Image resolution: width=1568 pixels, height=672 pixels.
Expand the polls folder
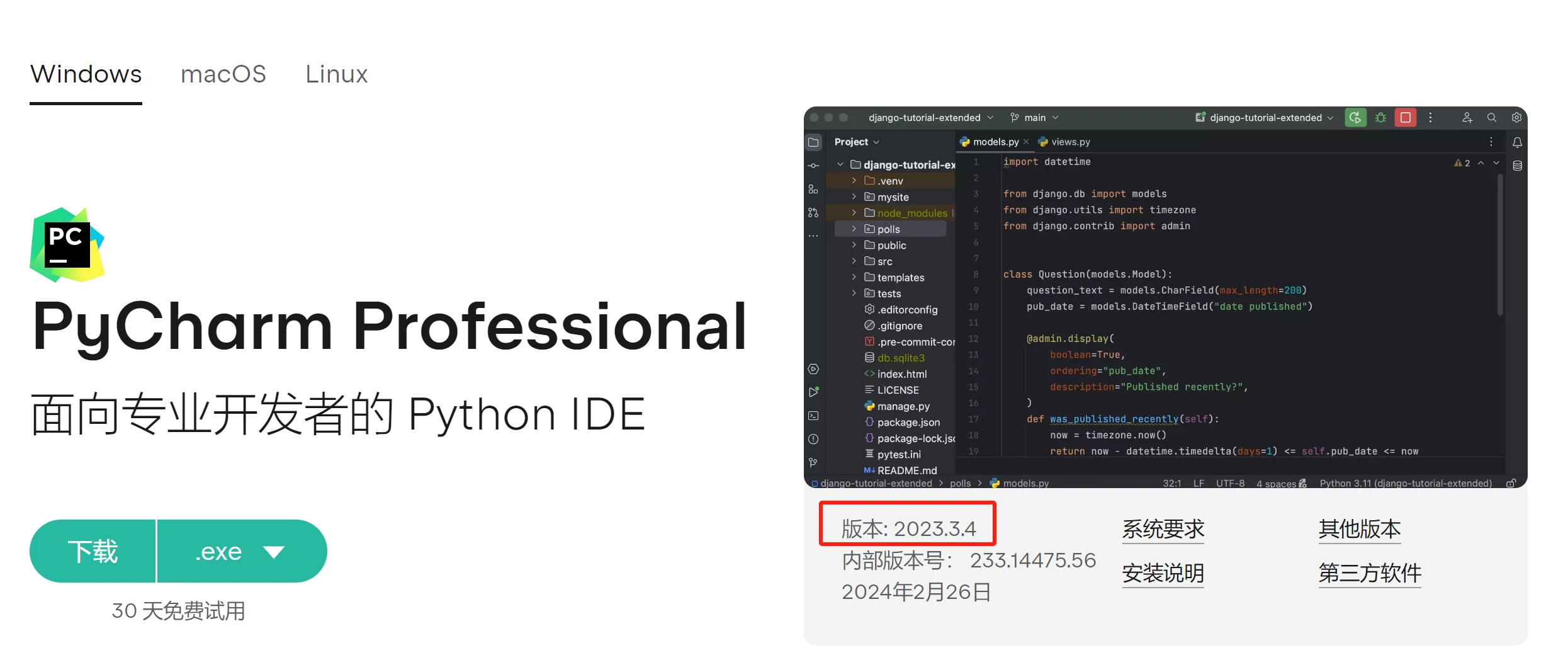pyautogui.click(x=854, y=229)
